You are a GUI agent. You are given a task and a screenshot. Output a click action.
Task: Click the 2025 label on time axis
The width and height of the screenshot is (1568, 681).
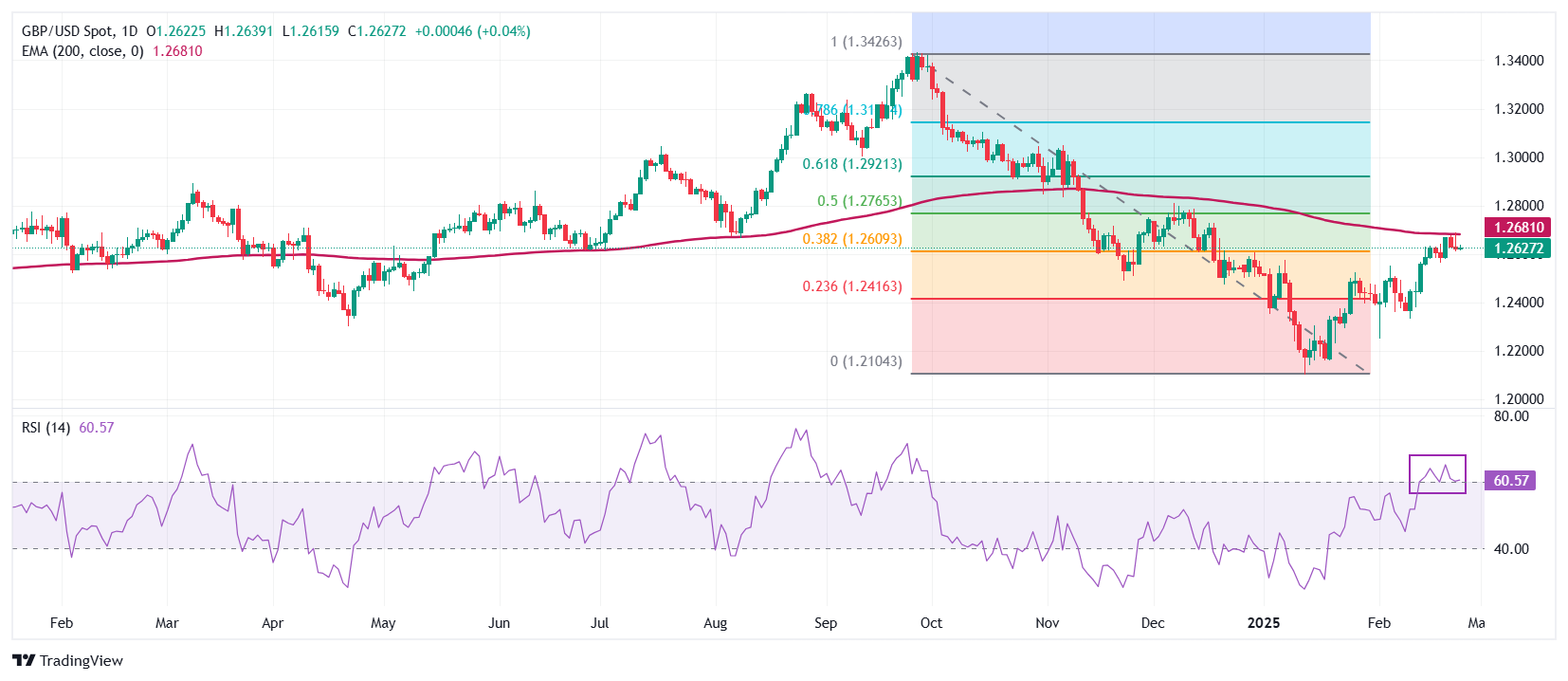click(1263, 623)
